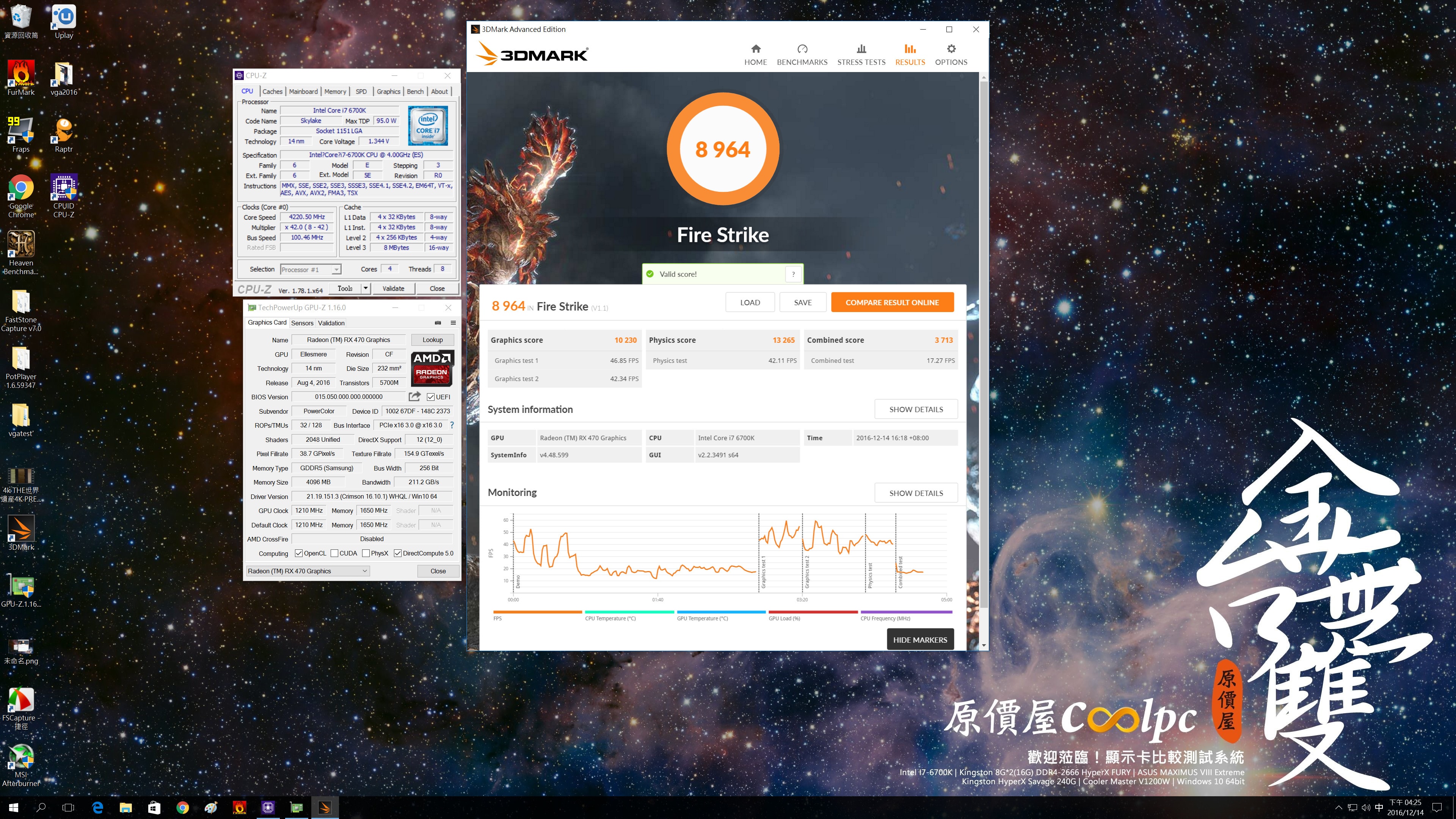This screenshot has height=819, width=1456.
Task: Click GPU-Z screenshot camera icon
Action: click(x=438, y=323)
